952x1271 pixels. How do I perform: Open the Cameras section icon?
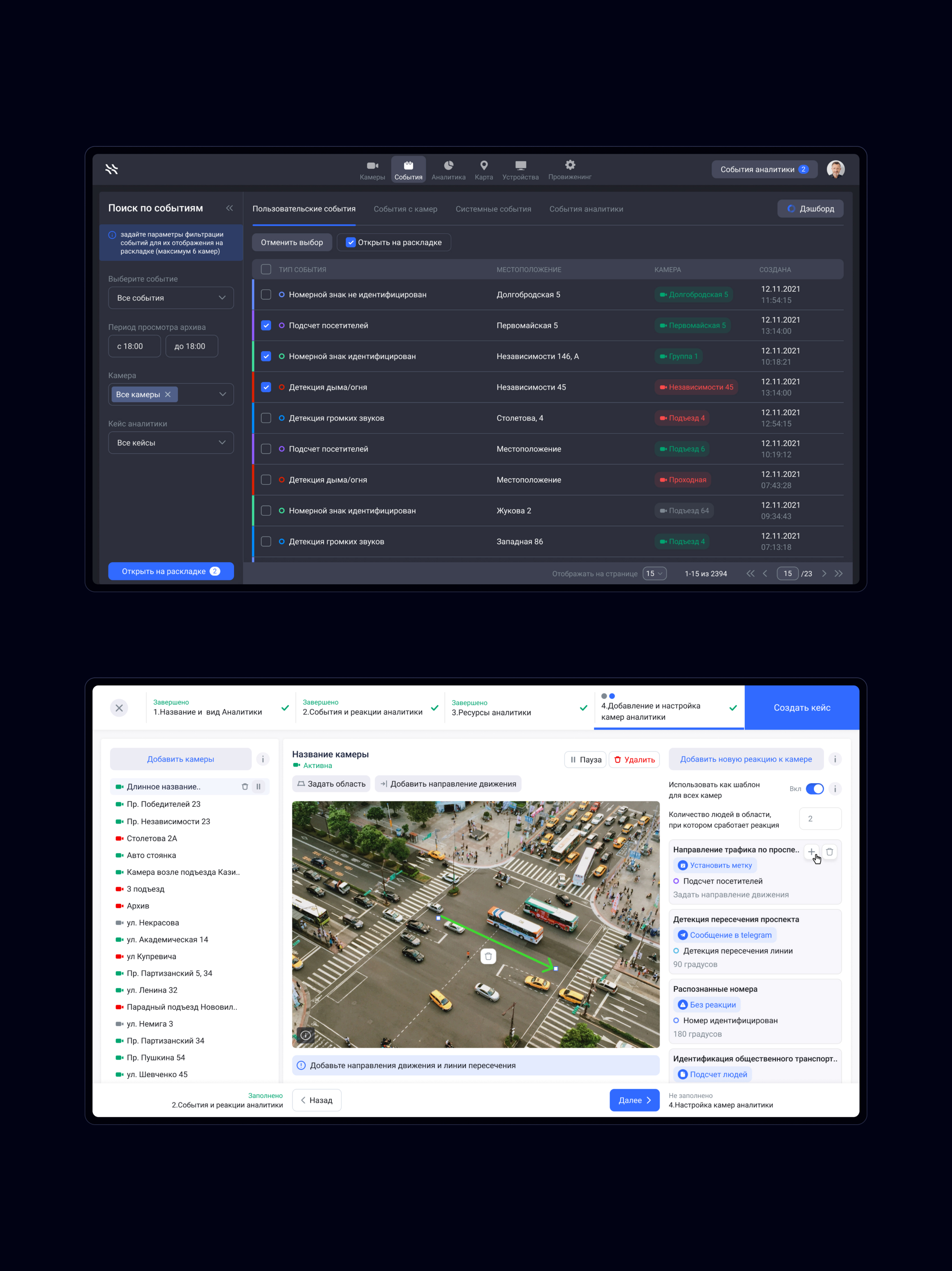point(372,166)
